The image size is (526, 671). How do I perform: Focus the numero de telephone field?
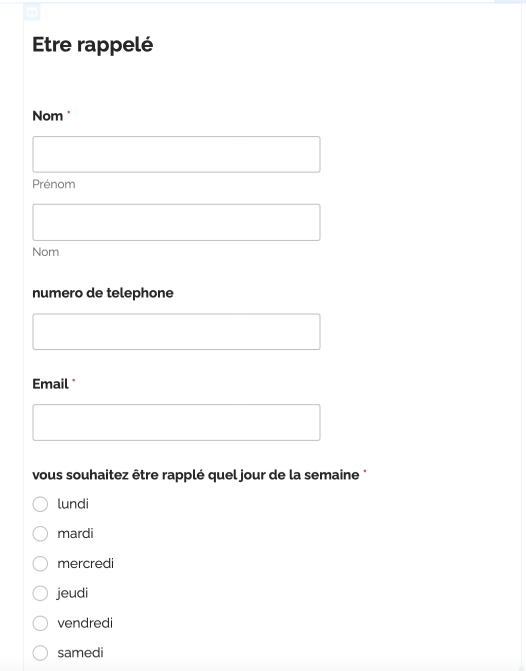[176, 332]
